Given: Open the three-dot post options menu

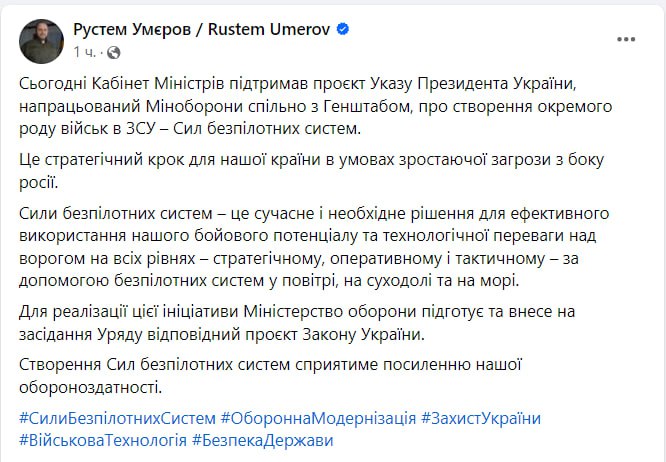Looking at the screenshot, I should click(627, 40).
